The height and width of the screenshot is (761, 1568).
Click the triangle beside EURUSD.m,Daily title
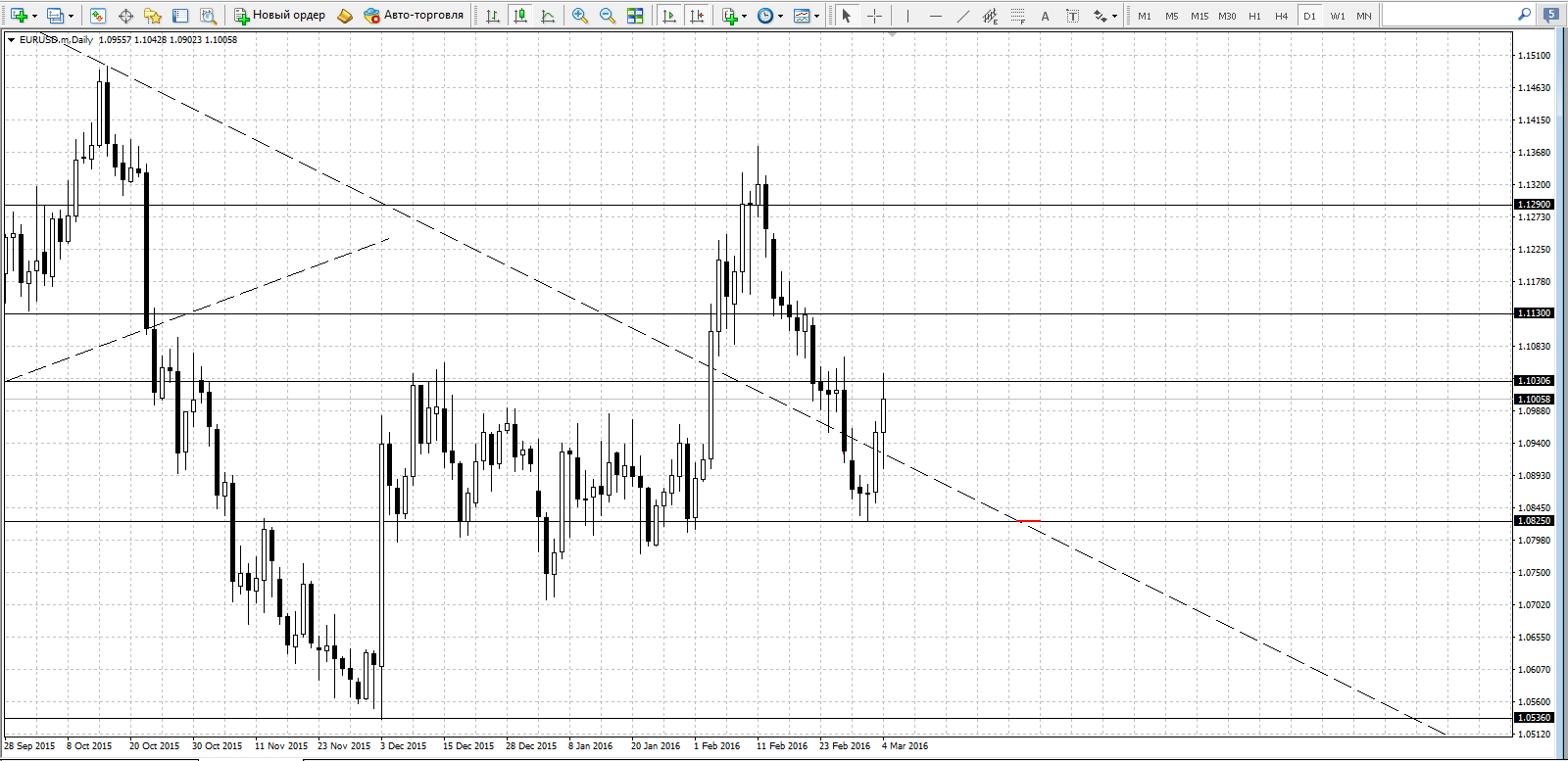point(11,40)
